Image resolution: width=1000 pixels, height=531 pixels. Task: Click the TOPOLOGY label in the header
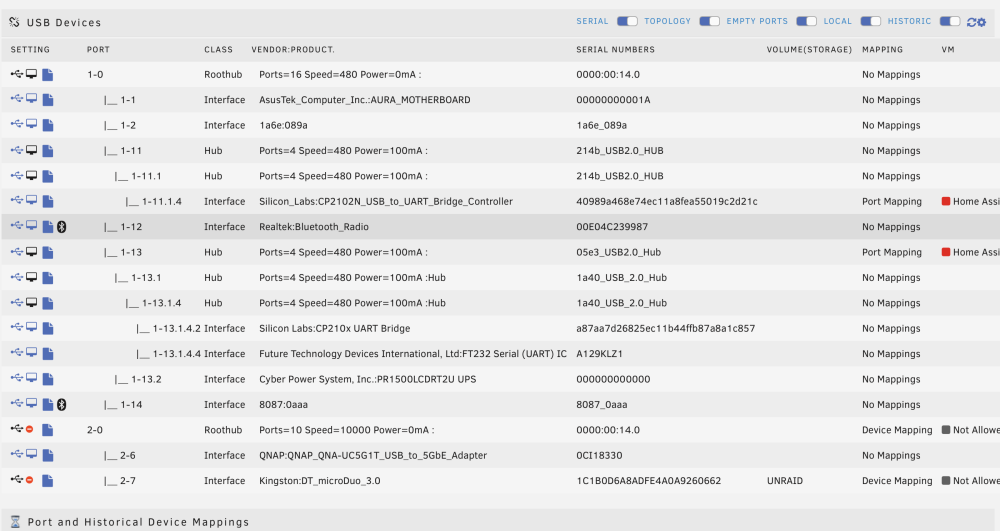coord(667,21)
